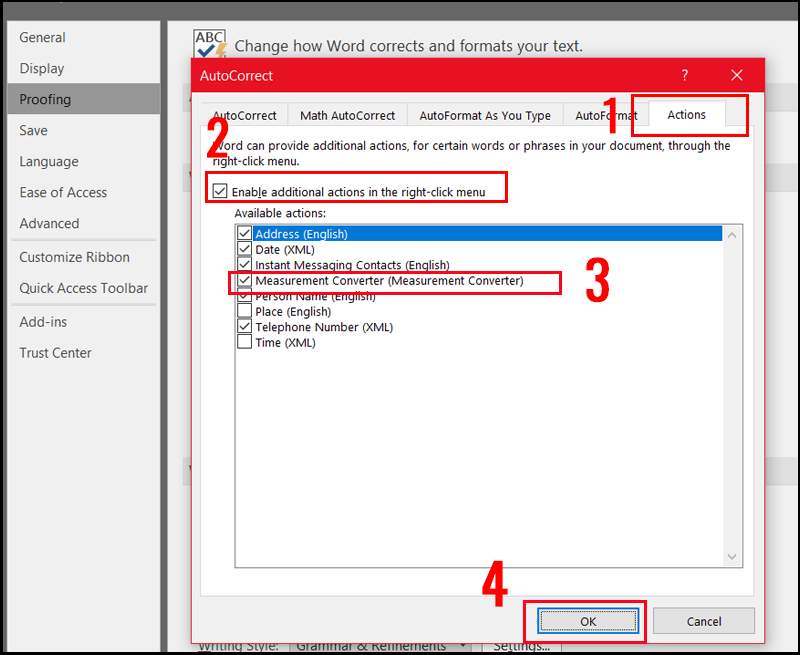Open Ease of Access options
Image resolution: width=800 pixels, height=655 pixels.
[84, 192]
